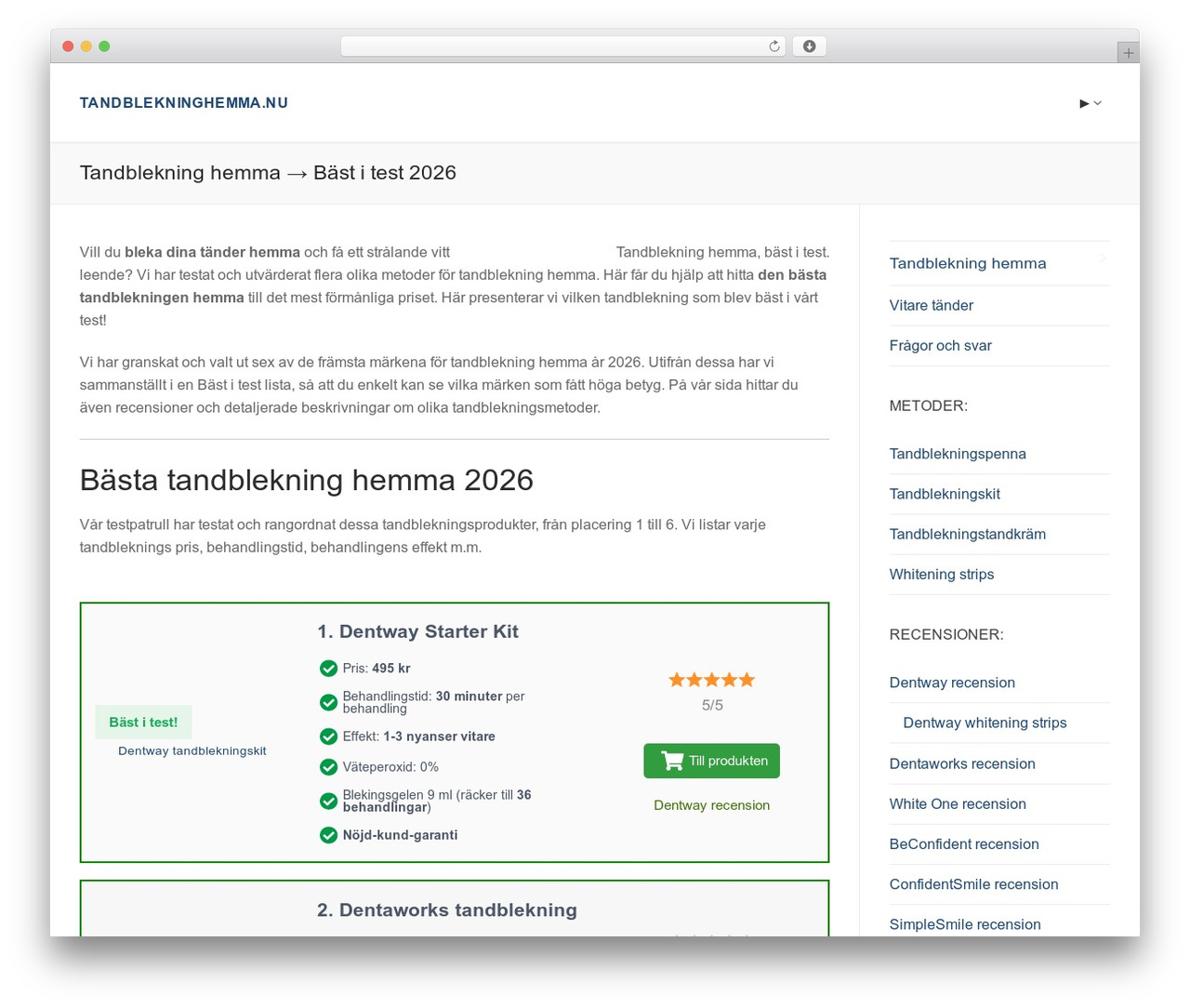Viewport: 1190px width, 1008px height.
Task: Click the Bäst i test! badge
Action: pos(143,722)
